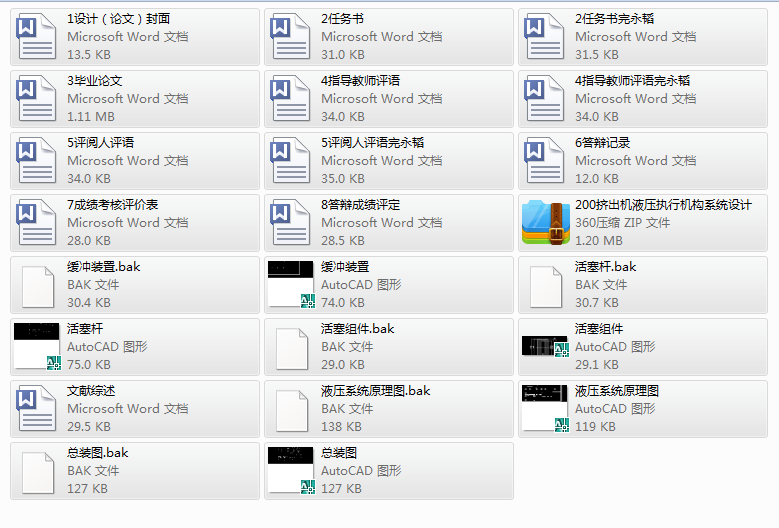Click the Word icon of 2任务书 (31.0 KB)

[290, 37]
